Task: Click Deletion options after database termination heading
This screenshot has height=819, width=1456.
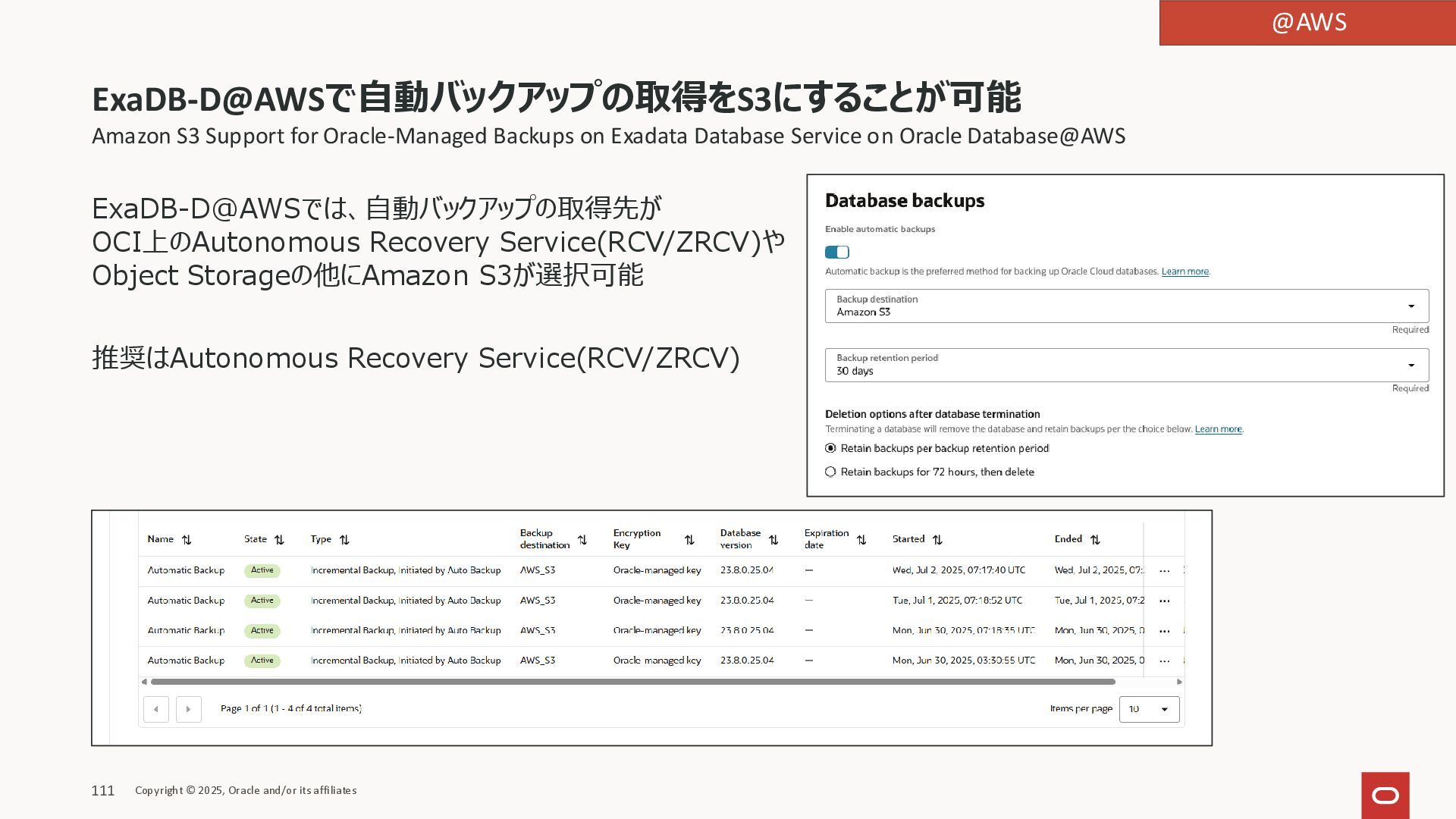Action: [933, 414]
